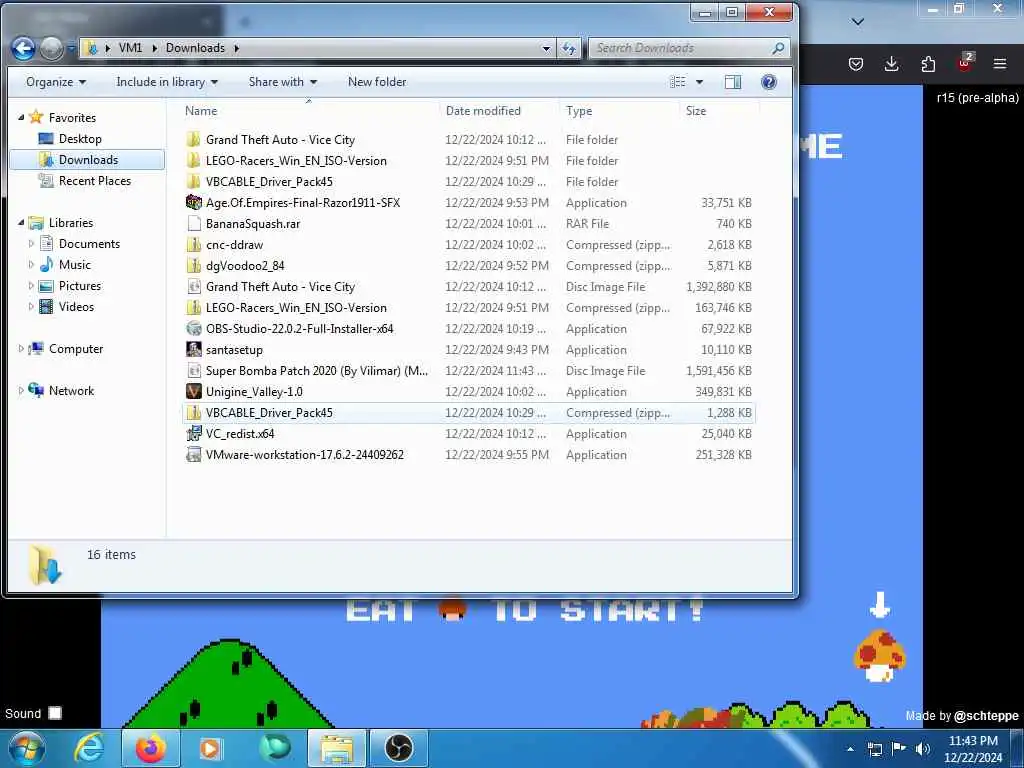Select the VBCABLE_Driver_Pack45 compressed zip row
Image resolution: width=1024 pixels, height=768 pixels.
pos(469,413)
